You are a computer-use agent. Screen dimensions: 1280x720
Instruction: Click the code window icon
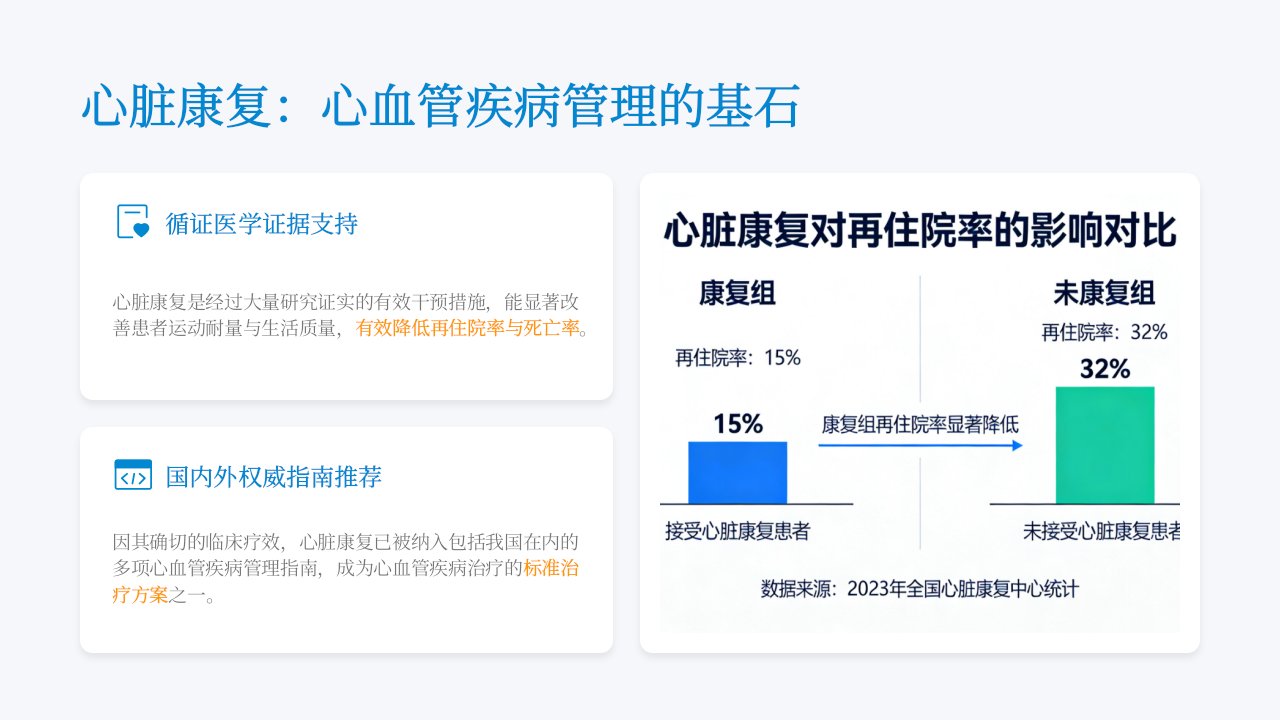(x=133, y=475)
